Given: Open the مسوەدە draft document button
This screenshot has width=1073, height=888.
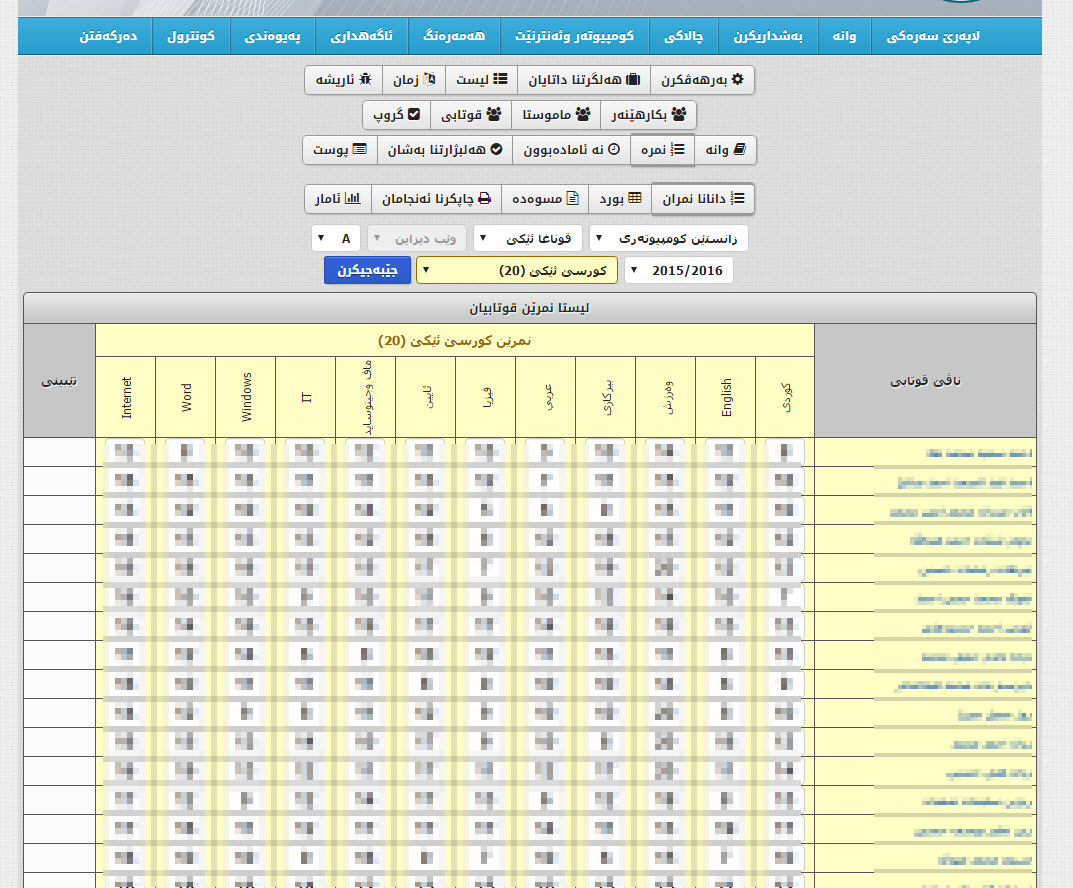Looking at the screenshot, I should [545, 199].
